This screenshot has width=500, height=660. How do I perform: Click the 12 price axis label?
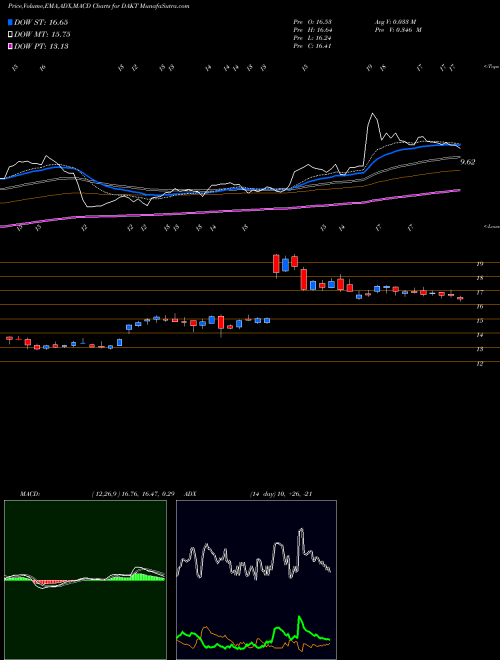479,364
